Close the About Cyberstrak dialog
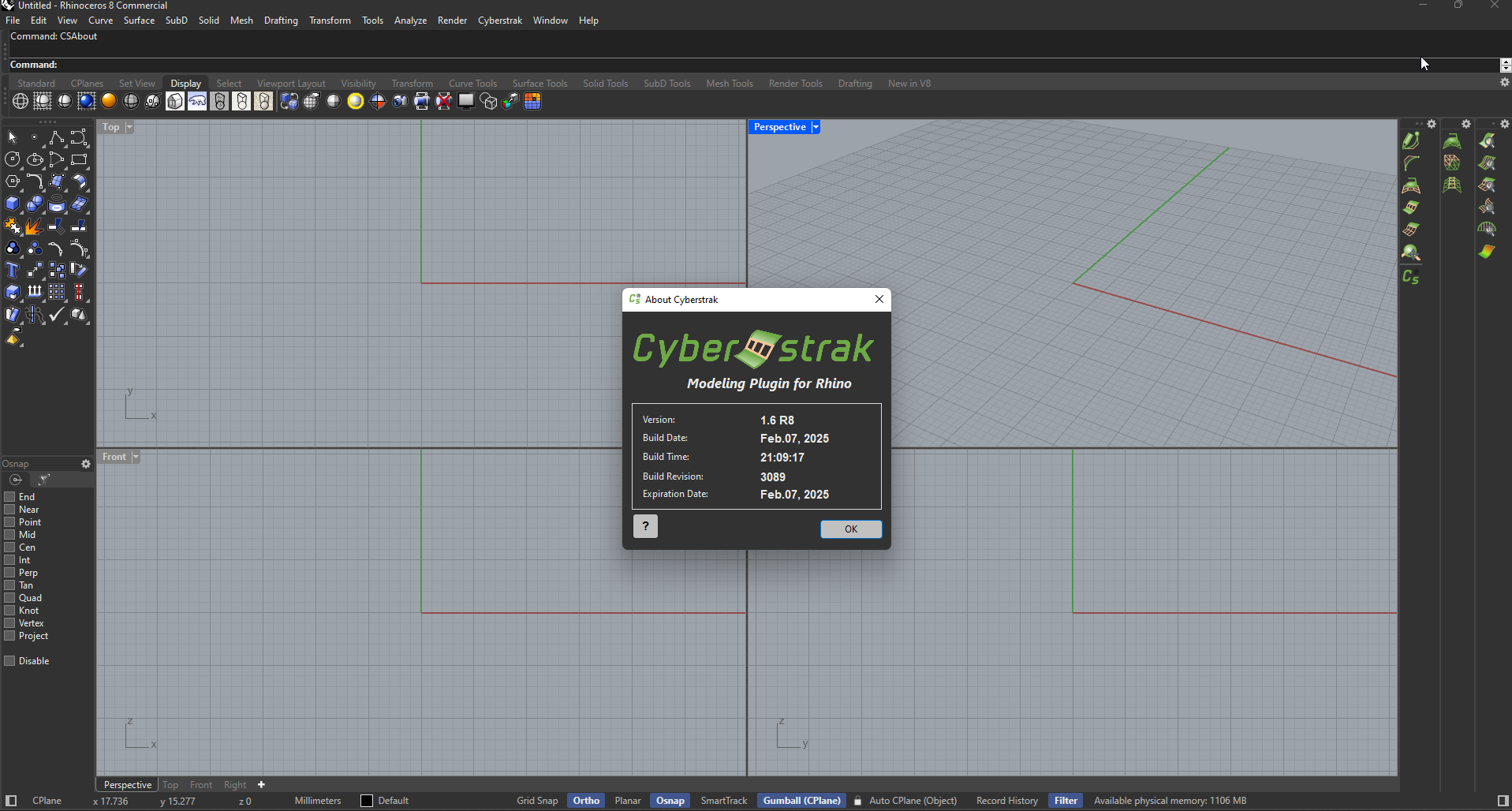 [879, 300]
